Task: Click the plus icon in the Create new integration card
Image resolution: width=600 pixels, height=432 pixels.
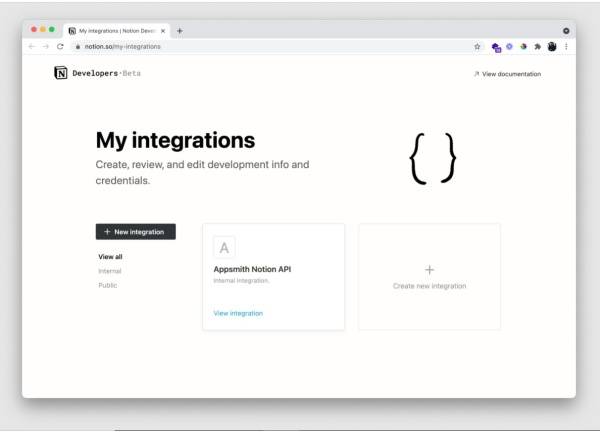Action: (x=429, y=270)
